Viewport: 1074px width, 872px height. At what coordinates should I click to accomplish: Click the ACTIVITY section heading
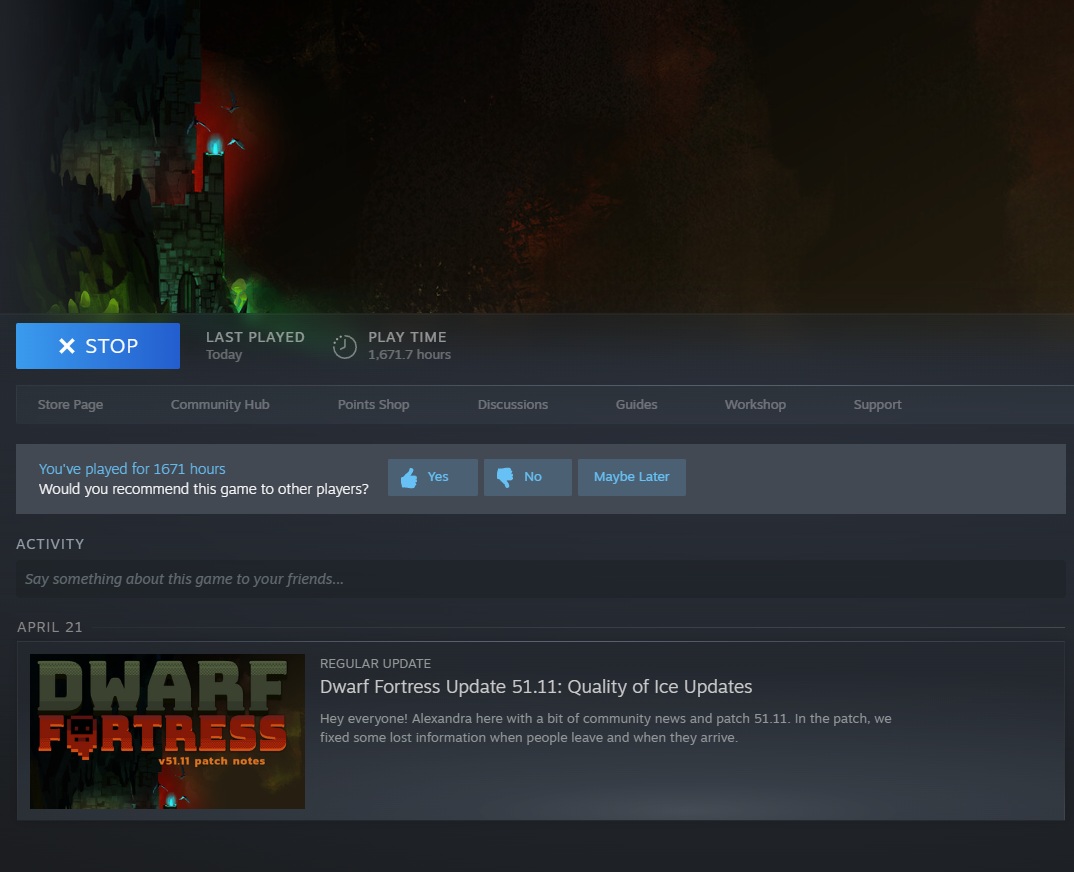click(x=50, y=545)
